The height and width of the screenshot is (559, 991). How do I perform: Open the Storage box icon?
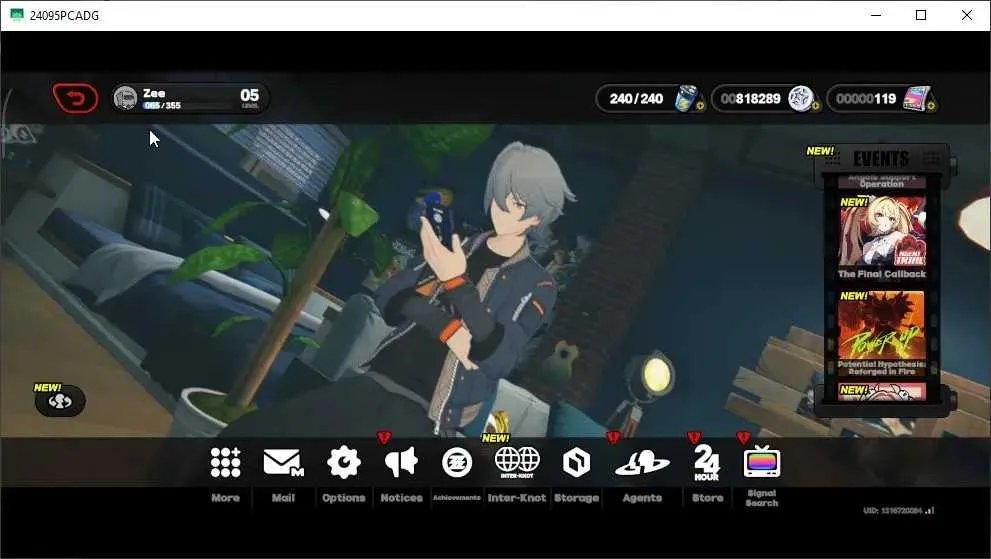[x=576, y=462]
